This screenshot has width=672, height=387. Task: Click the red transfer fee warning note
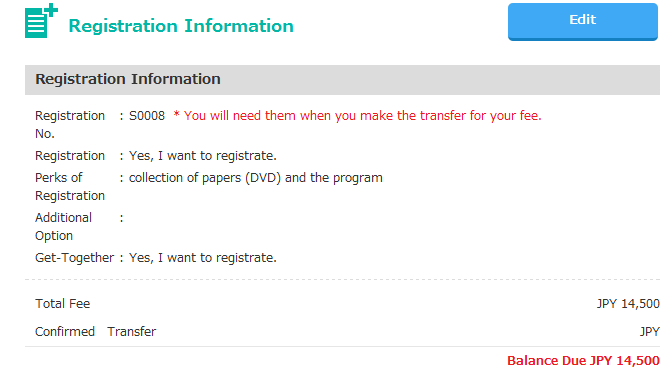[x=357, y=116]
